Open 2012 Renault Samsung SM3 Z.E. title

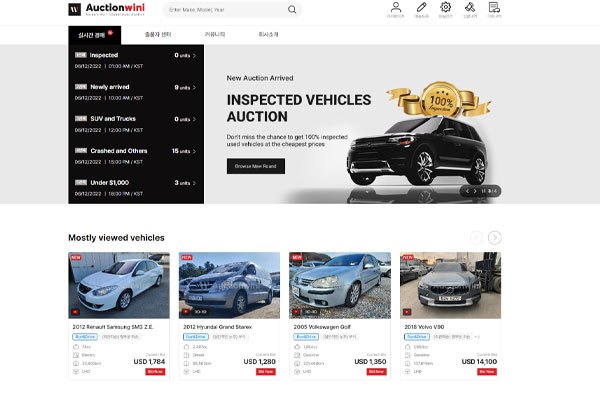tap(113, 327)
